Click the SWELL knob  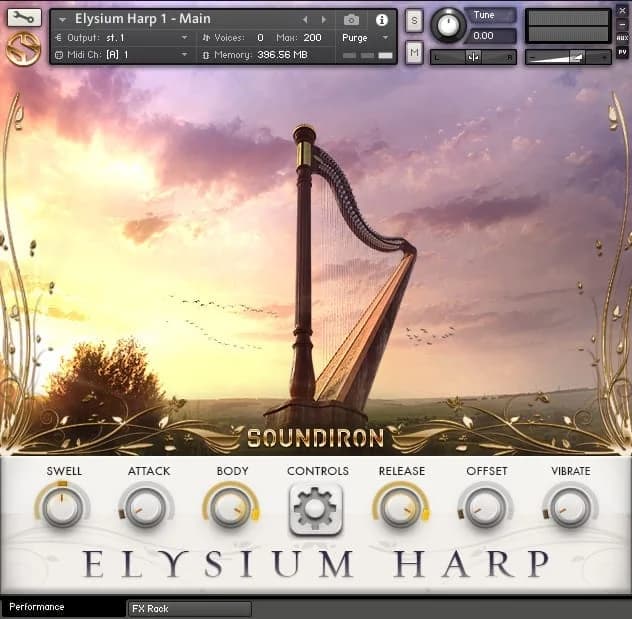pos(62,508)
